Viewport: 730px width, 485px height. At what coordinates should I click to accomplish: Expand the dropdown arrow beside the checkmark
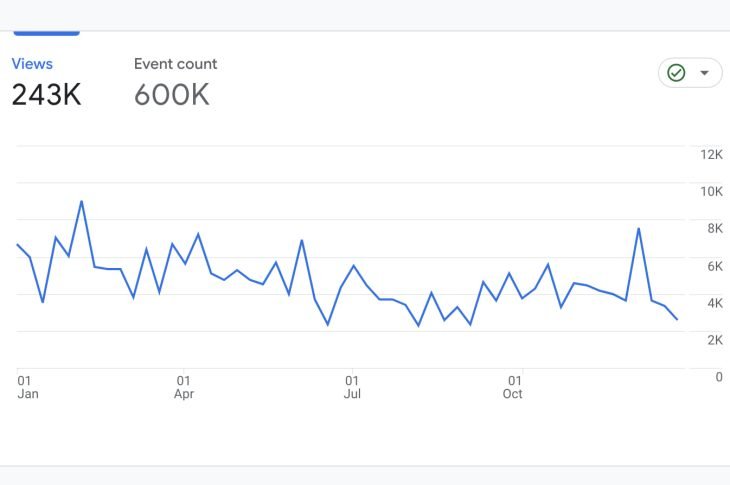(704, 73)
